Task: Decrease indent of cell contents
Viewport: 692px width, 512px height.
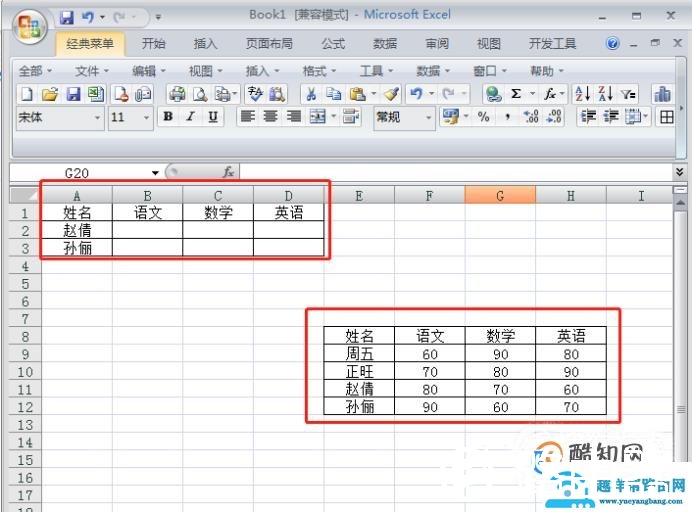Action: 588,117
